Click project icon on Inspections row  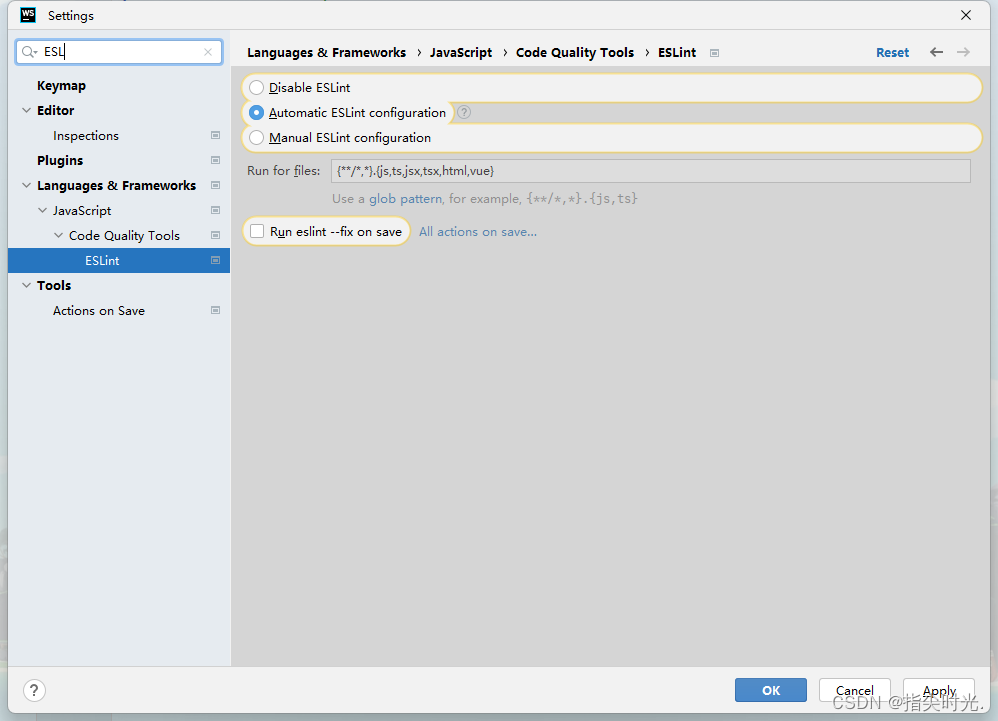215,136
